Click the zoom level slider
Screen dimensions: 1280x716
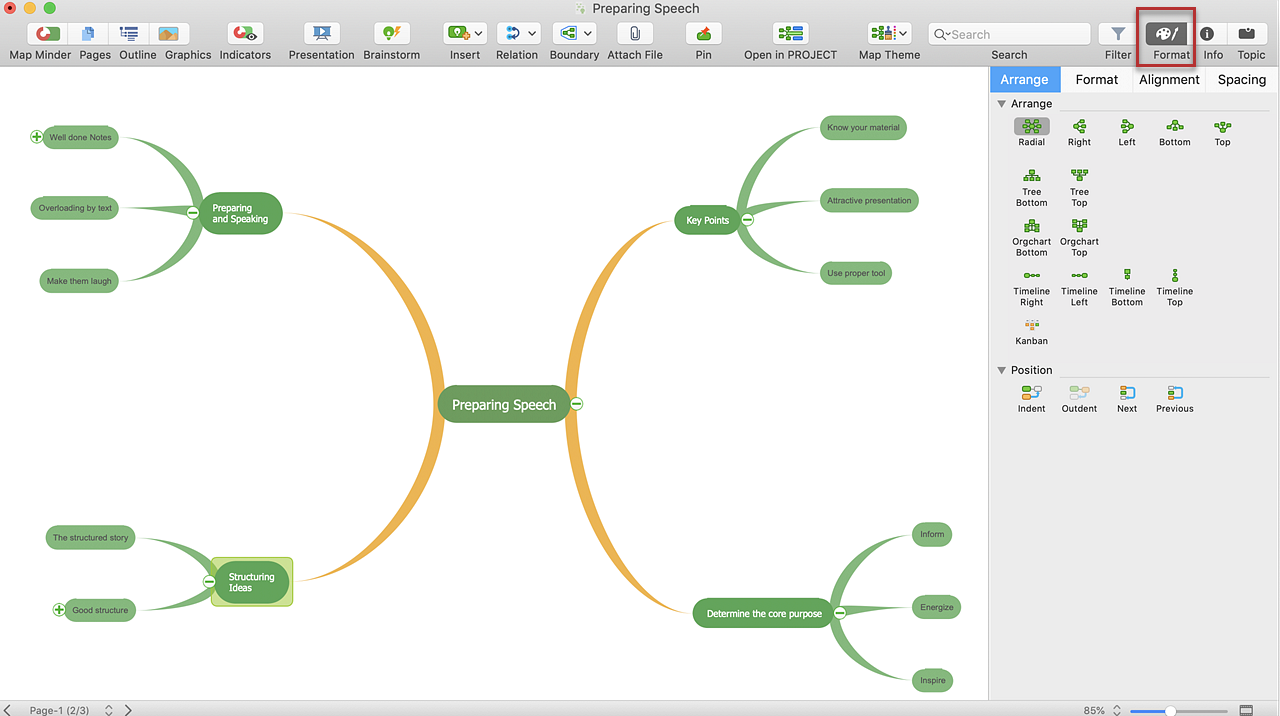[1169, 711]
